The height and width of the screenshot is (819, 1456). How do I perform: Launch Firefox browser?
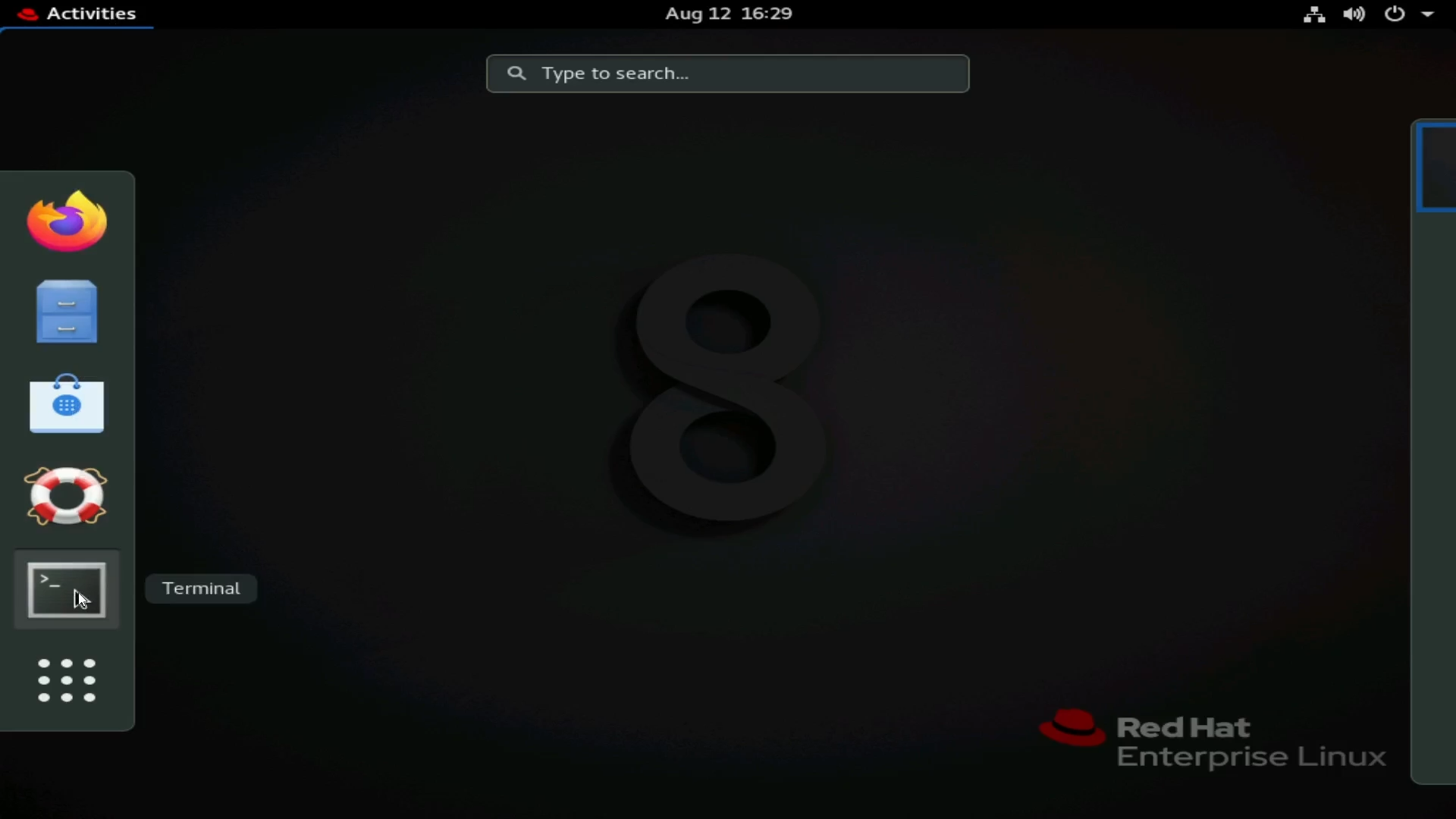tap(66, 220)
